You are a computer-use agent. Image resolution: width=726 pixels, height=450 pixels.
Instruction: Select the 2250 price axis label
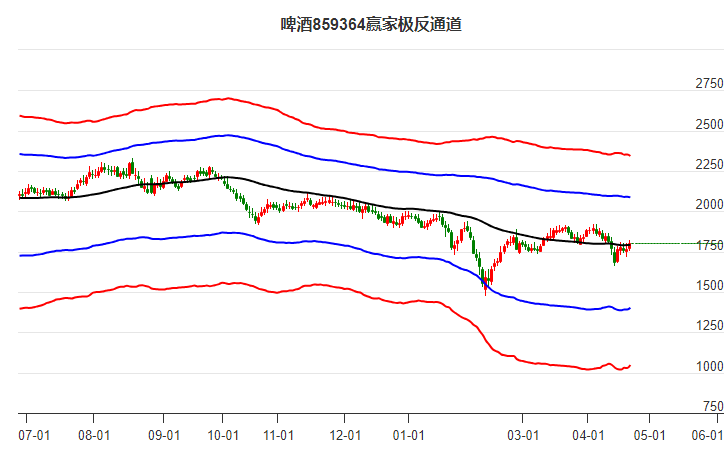[709, 165]
